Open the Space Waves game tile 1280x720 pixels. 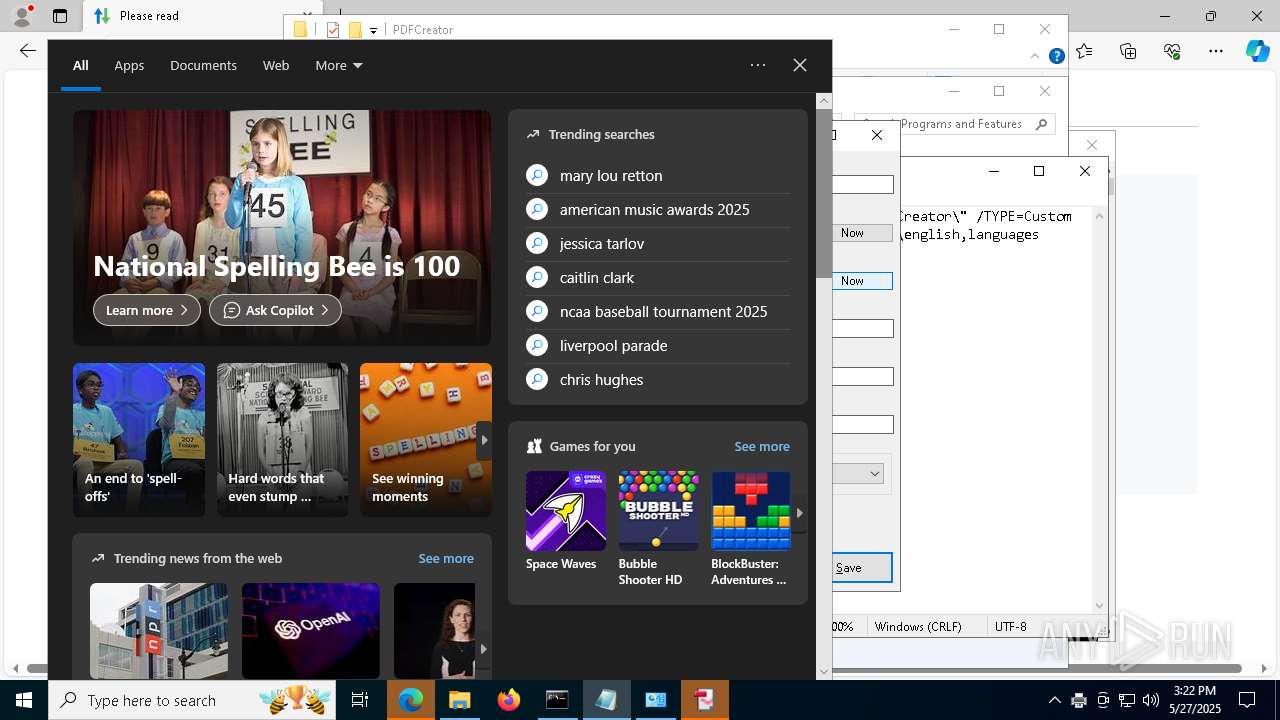[565, 522]
